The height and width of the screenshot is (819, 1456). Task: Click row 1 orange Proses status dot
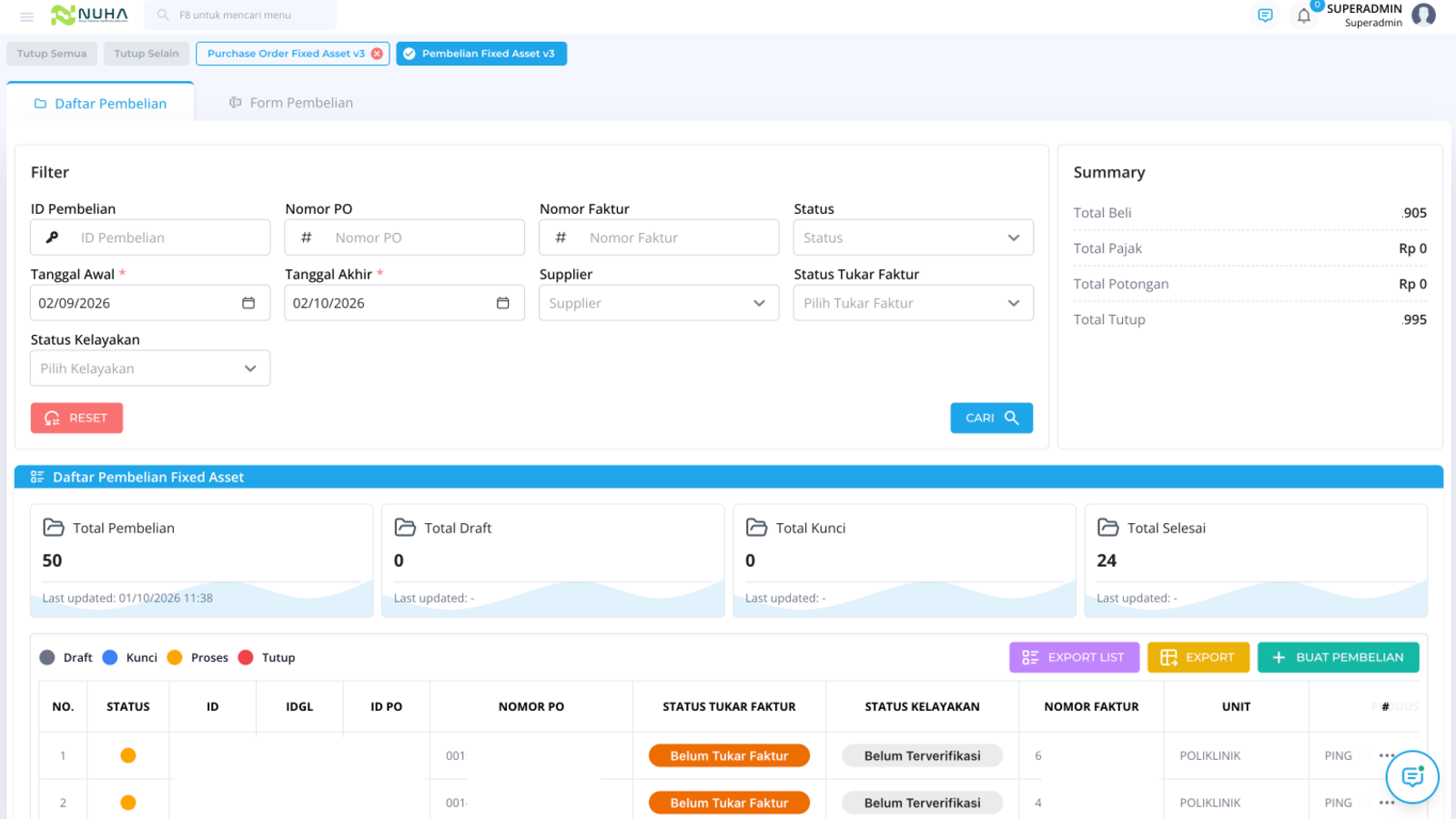click(128, 755)
